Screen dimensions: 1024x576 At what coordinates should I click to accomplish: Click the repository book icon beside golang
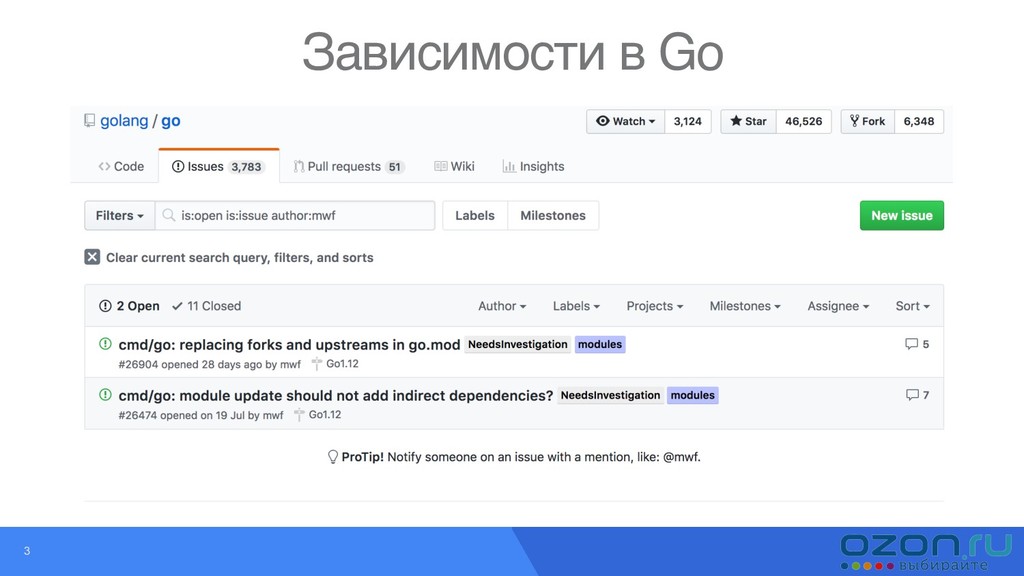click(x=89, y=121)
